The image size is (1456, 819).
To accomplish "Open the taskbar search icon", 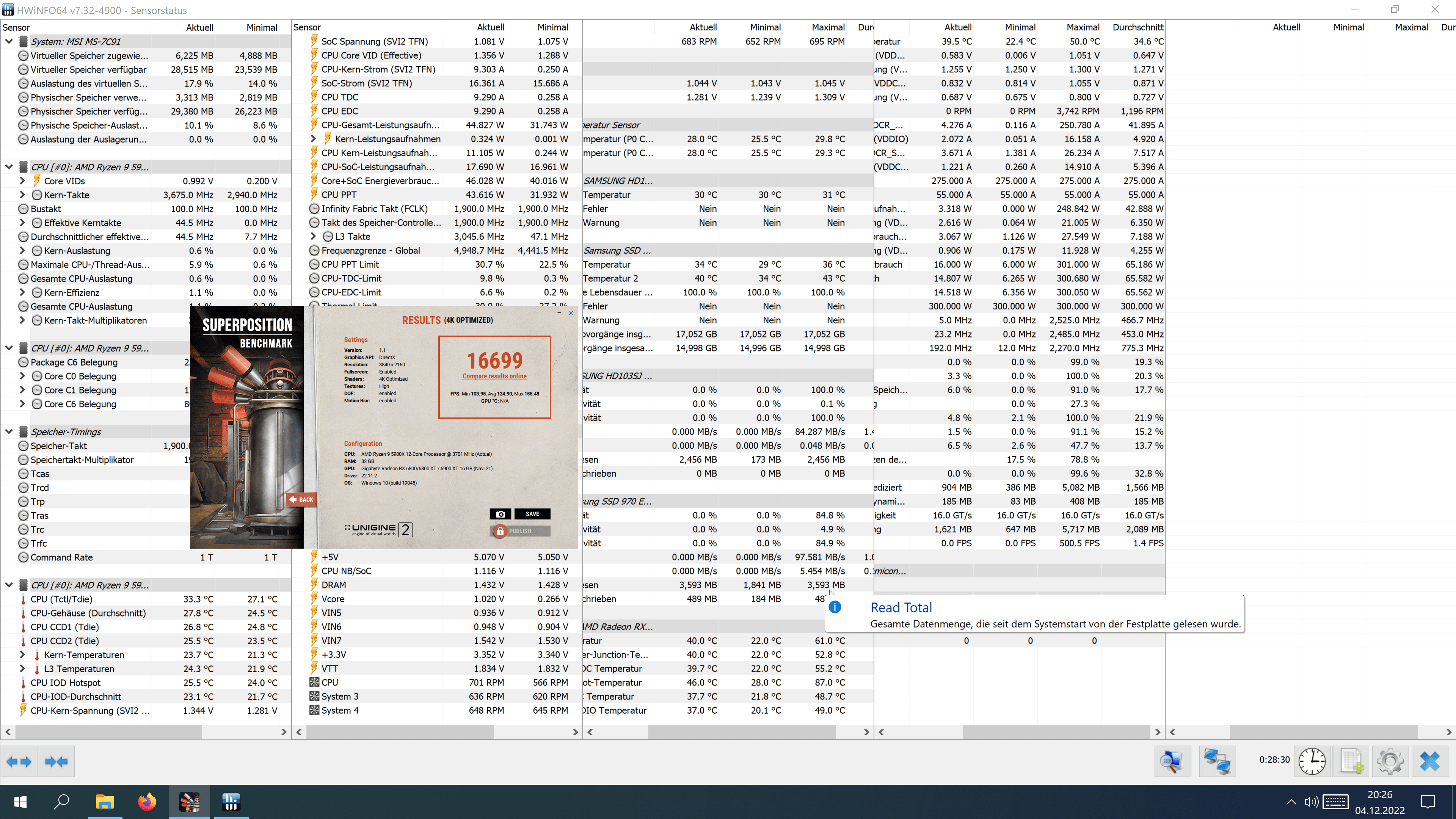I will (x=61, y=802).
